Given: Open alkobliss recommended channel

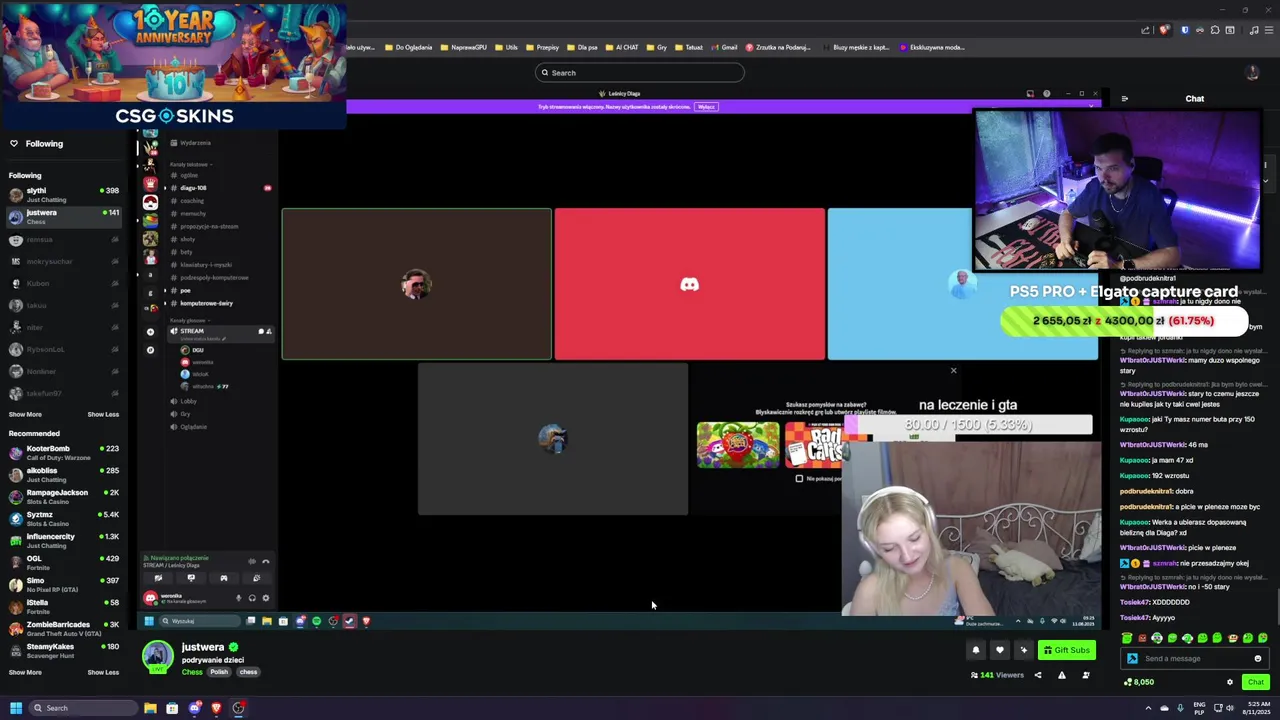Looking at the screenshot, I should coord(63,474).
